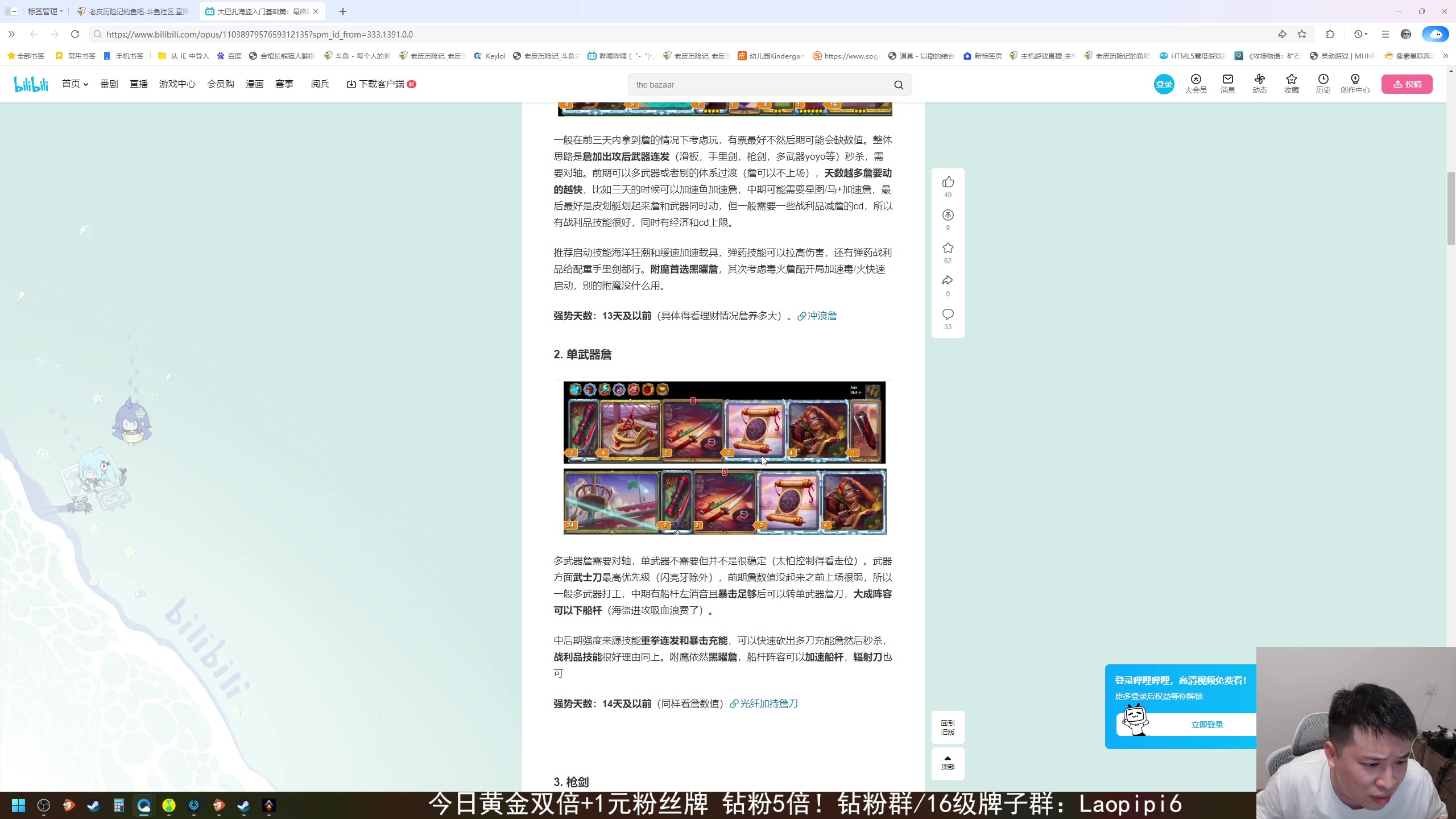The height and width of the screenshot is (819, 1456).
Task: Open 动态 feed icon
Action: click(1259, 84)
